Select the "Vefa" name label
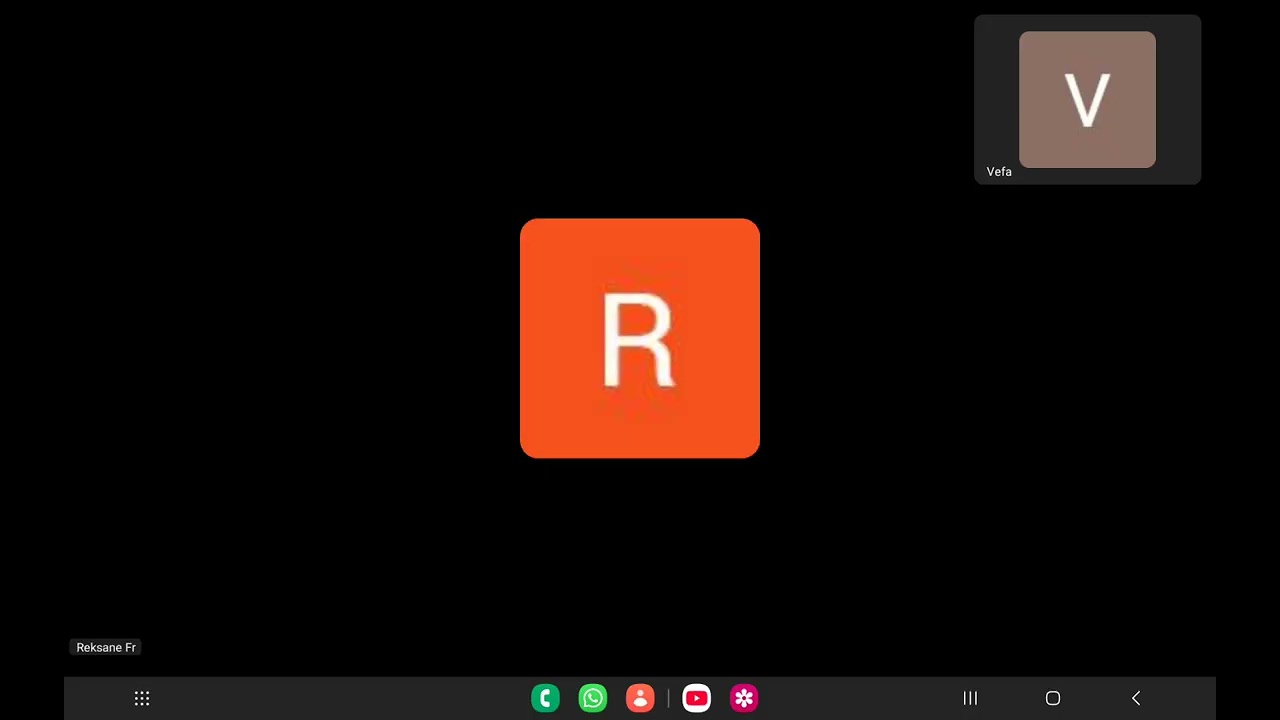The height and width of the screenshot is (720, 1280). point(999,172)
